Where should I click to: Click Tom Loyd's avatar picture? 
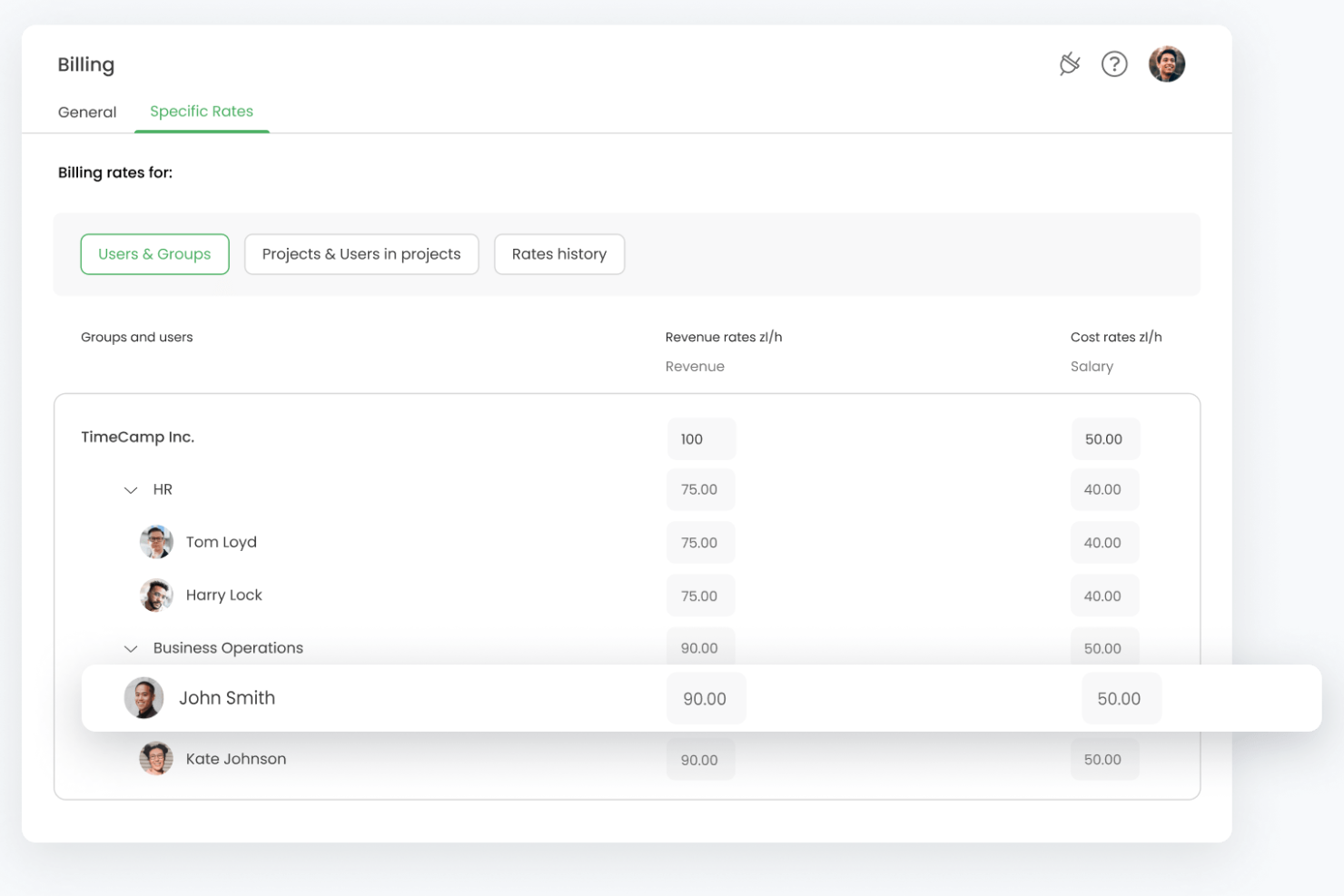tap(156, 542)
